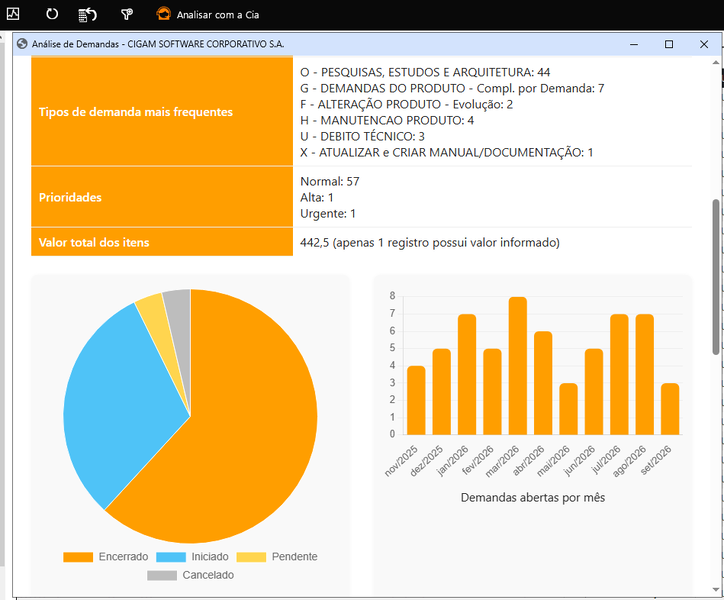Toggle Pendente legend item
The width and height of the screenshot is (724, 600).
(277, 557)
